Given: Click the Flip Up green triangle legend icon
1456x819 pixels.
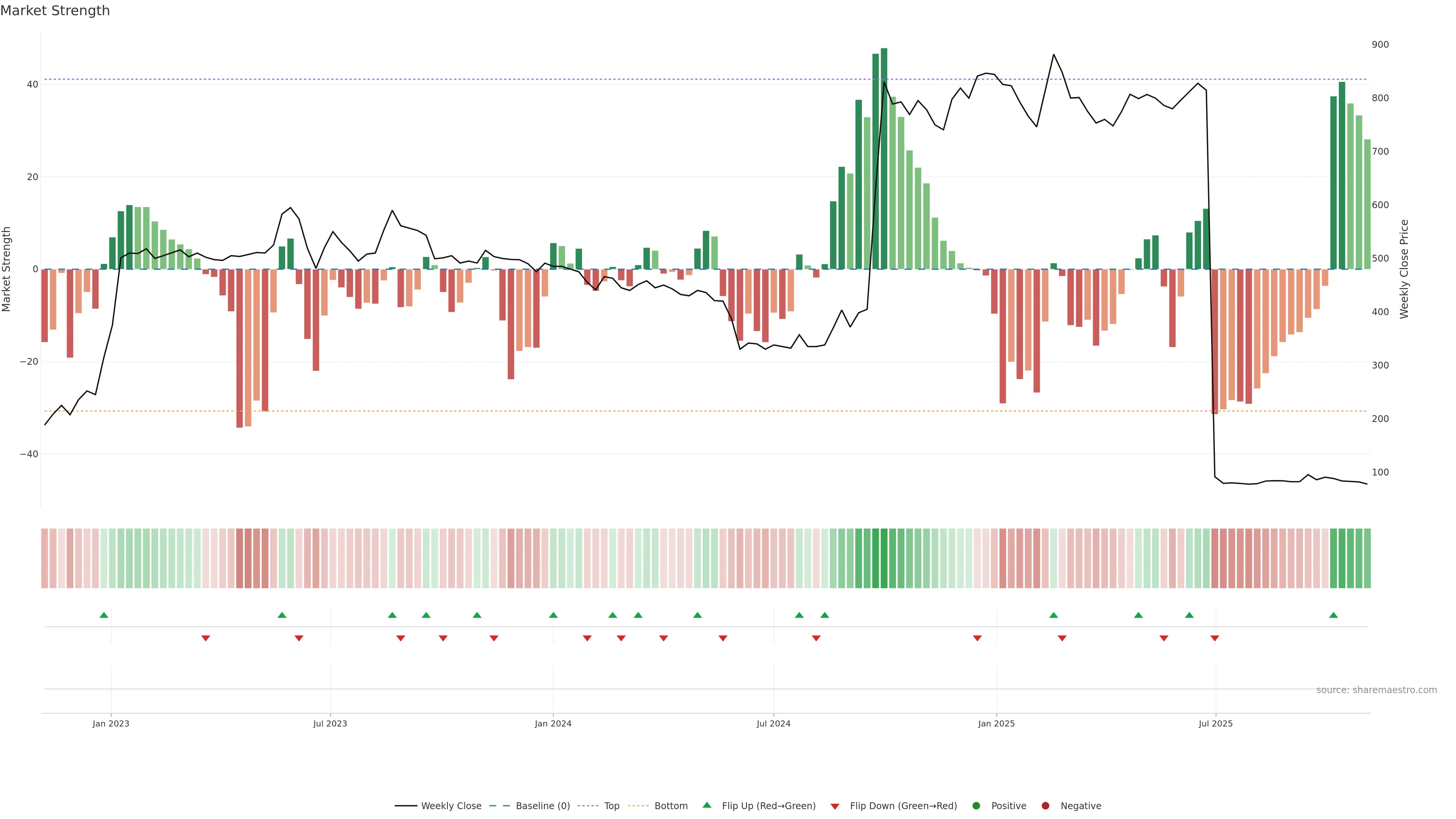Looking at the screenshot, I should 706,805.
